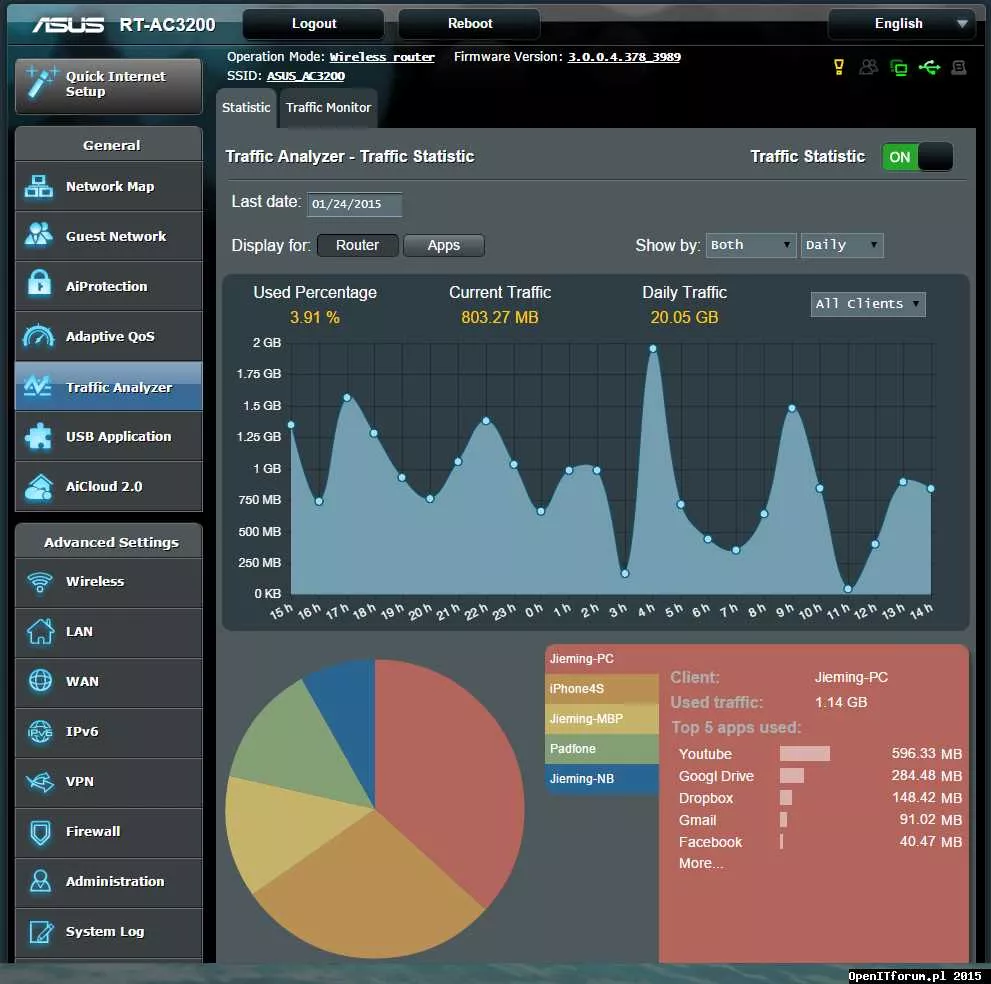Image resolution: width=991 pixels, height=984 pixels.
Task: Click the Dropbox app row label
Action: coord(706,798)
